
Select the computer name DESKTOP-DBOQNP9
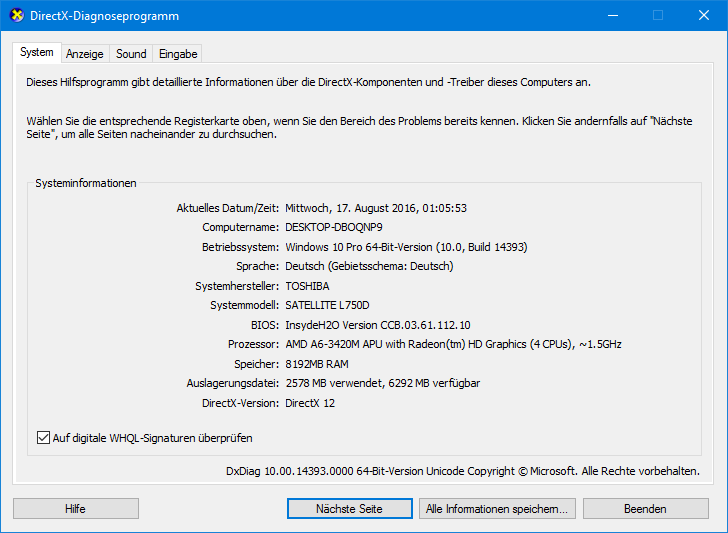click(334, 228)
